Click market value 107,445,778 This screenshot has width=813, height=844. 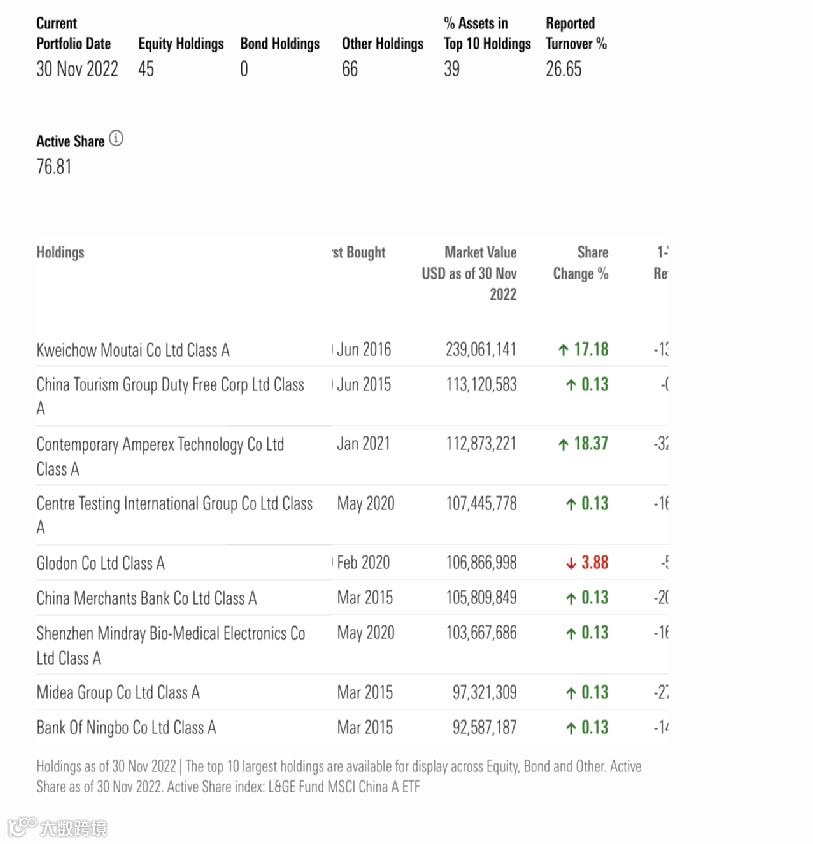pyautogui.click(x=481, y=503)
